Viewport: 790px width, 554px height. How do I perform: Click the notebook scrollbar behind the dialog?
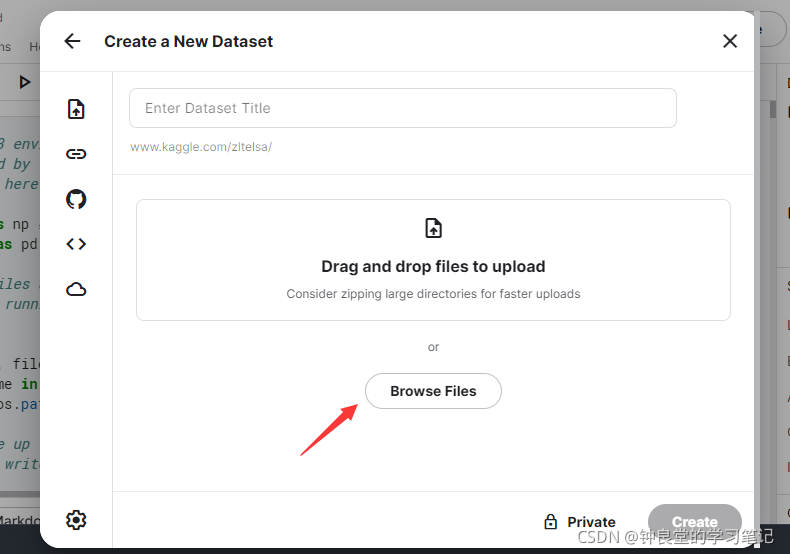tap(772, 110)
